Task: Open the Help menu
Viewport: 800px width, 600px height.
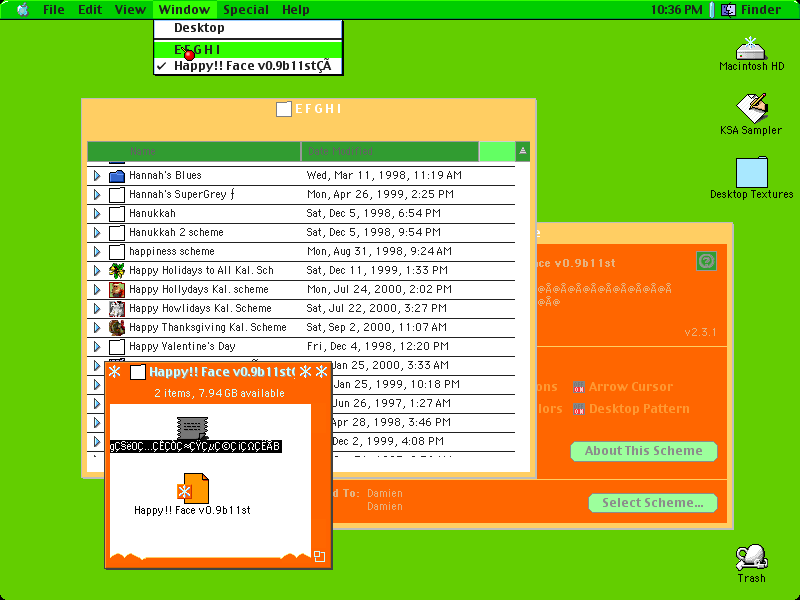Action: coord(295,10)
